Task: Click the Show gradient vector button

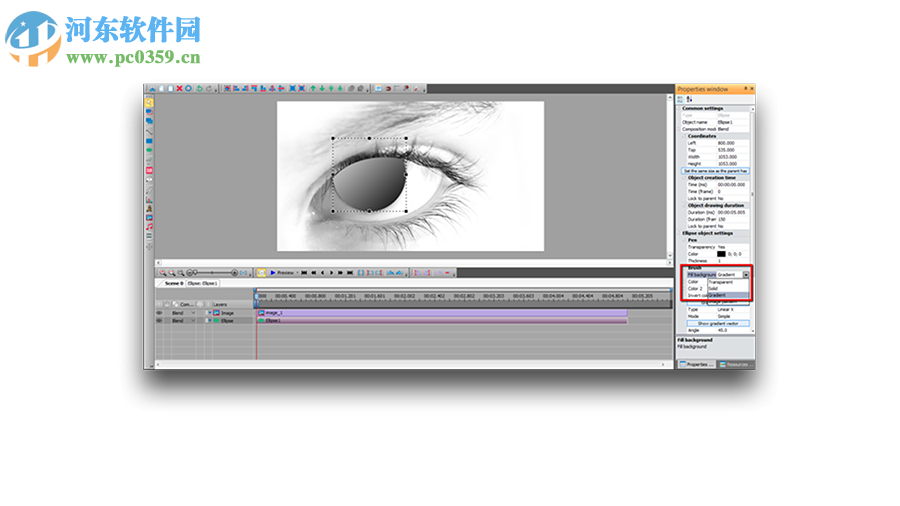Action: tap(718, 324)
